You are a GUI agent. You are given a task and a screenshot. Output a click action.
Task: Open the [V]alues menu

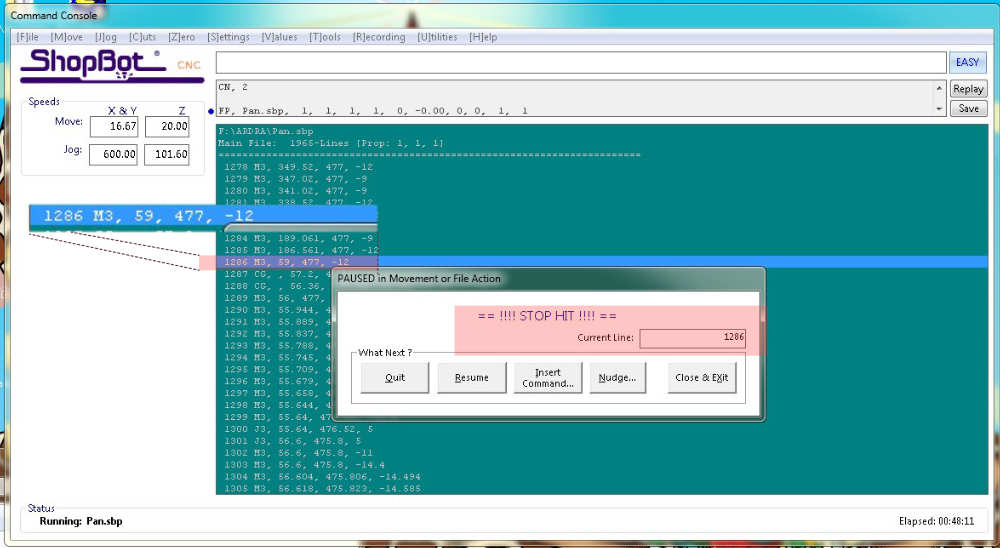tap(279, 37)
